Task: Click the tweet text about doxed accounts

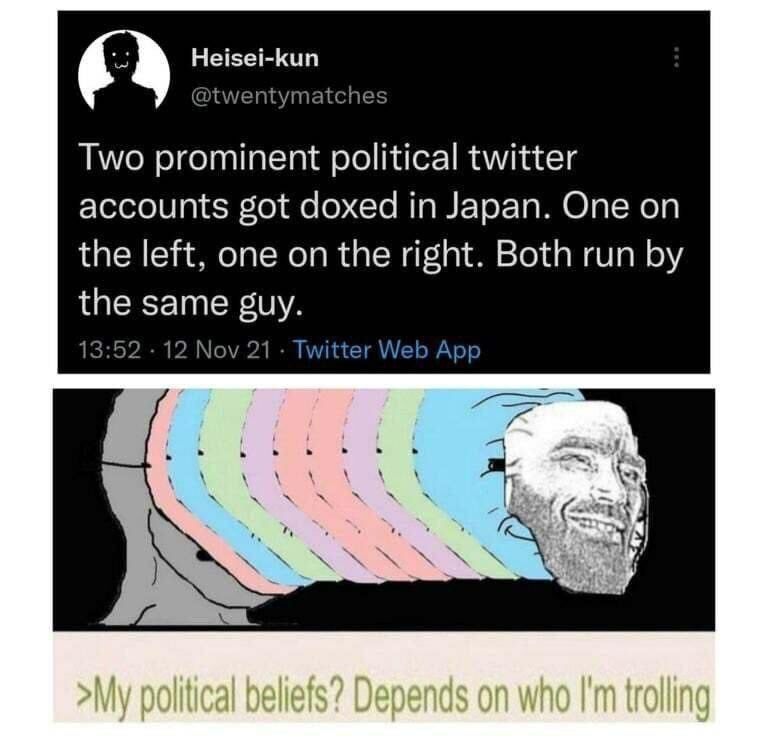Action: tap(380, 231)
